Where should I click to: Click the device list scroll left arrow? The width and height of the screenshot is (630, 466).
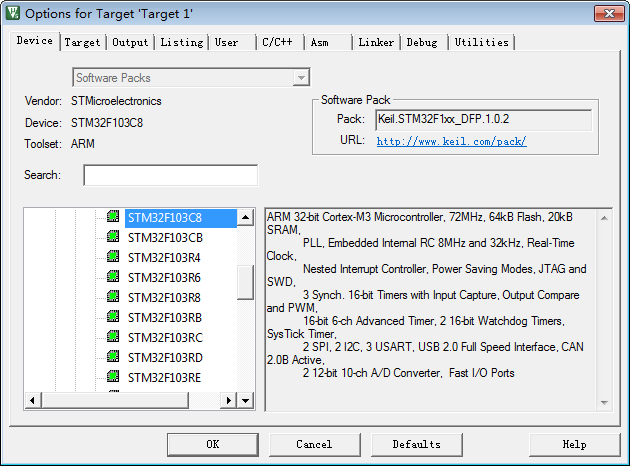33,401
